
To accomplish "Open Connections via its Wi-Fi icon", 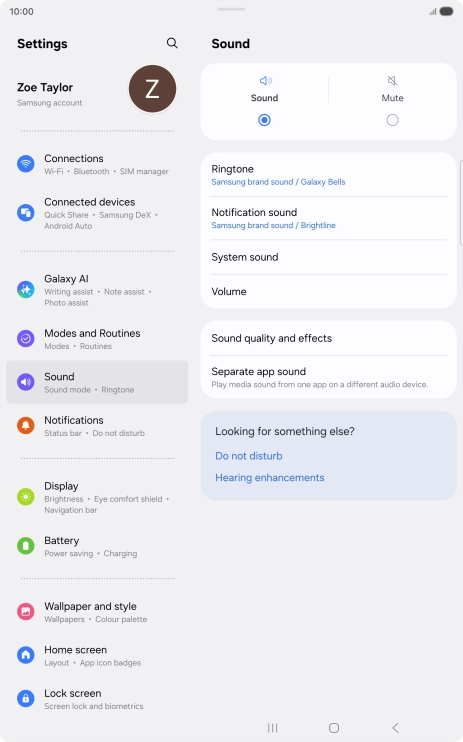I will [x=26, y=164].
